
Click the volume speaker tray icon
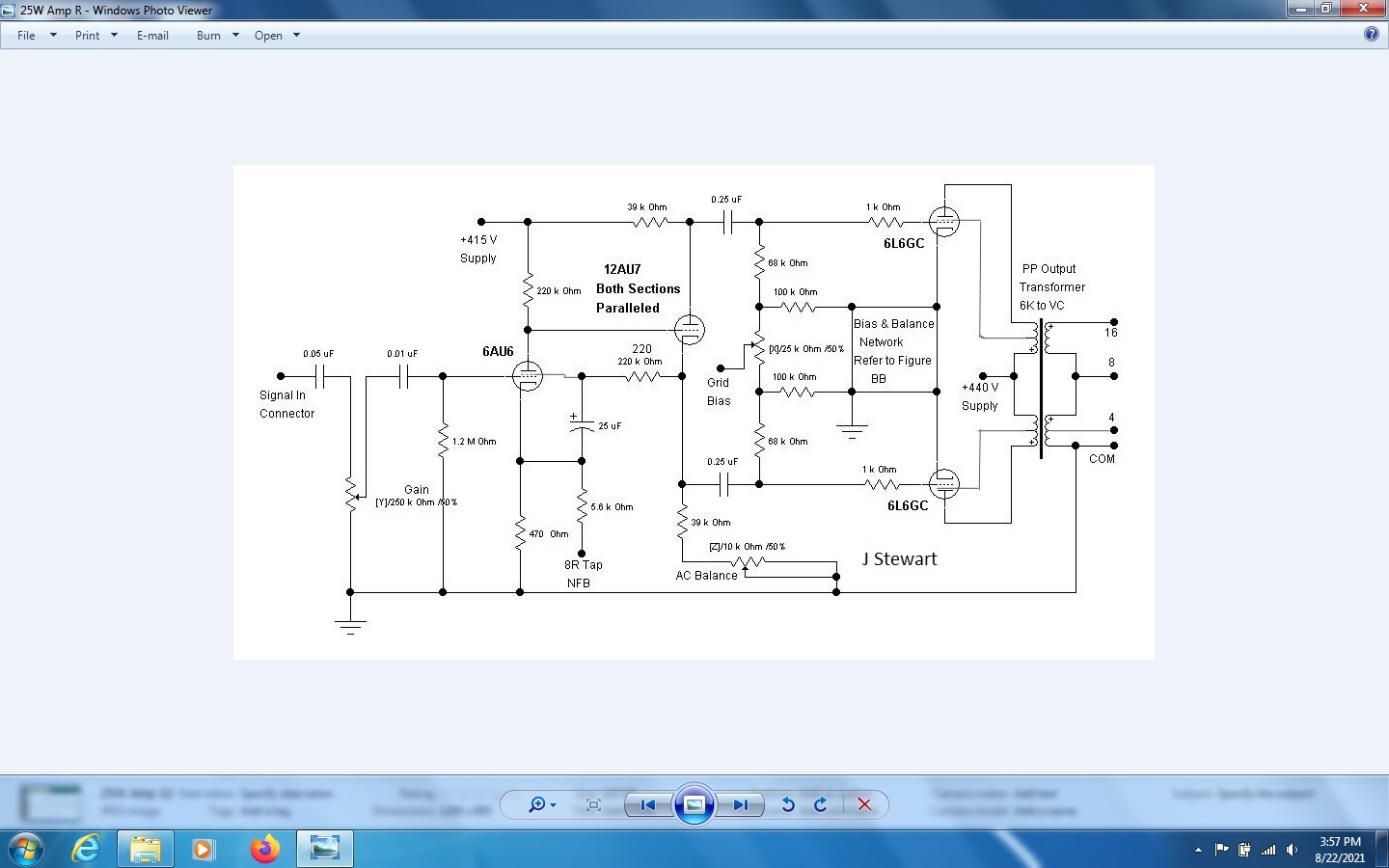click(x=1293, y=850)
